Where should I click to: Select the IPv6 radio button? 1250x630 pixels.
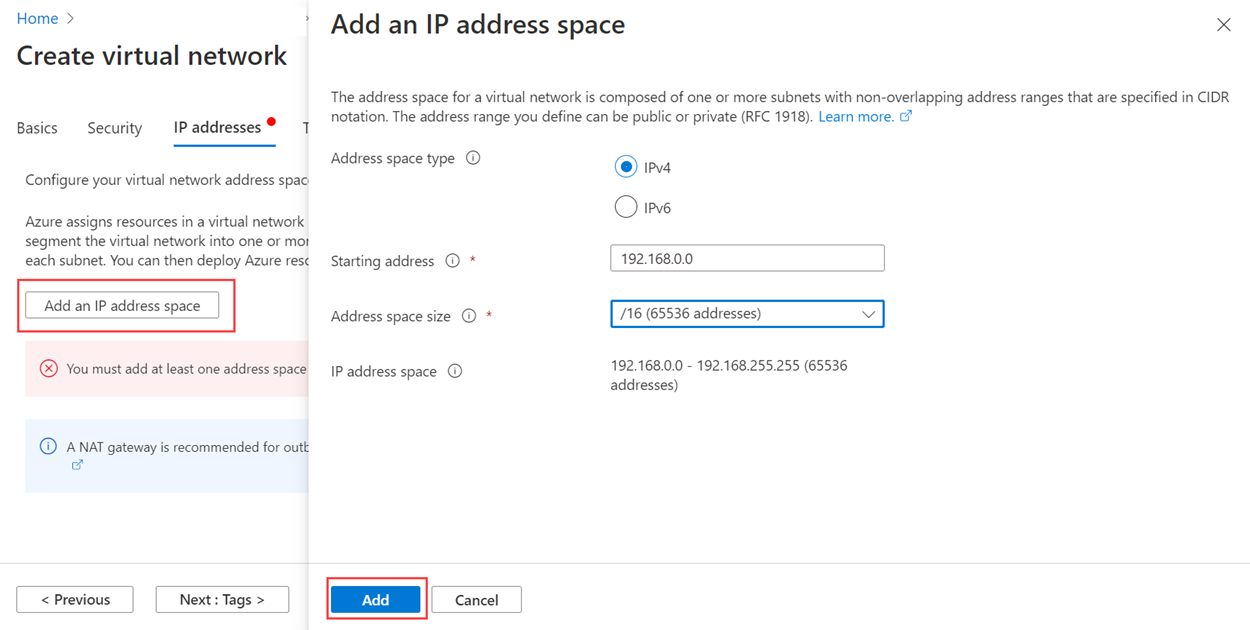626,207
